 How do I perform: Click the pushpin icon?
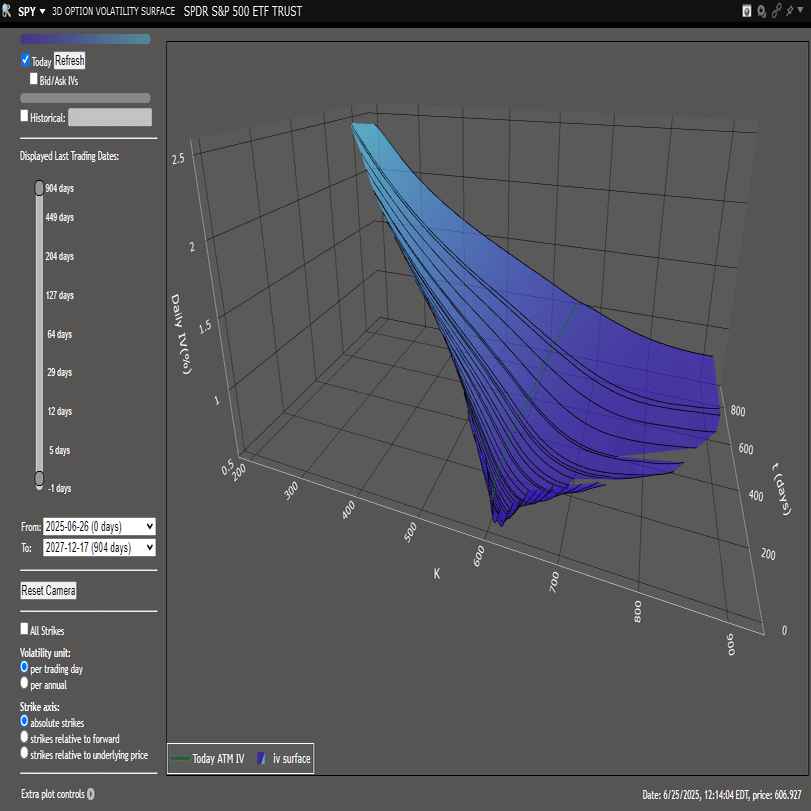(789, 10)
